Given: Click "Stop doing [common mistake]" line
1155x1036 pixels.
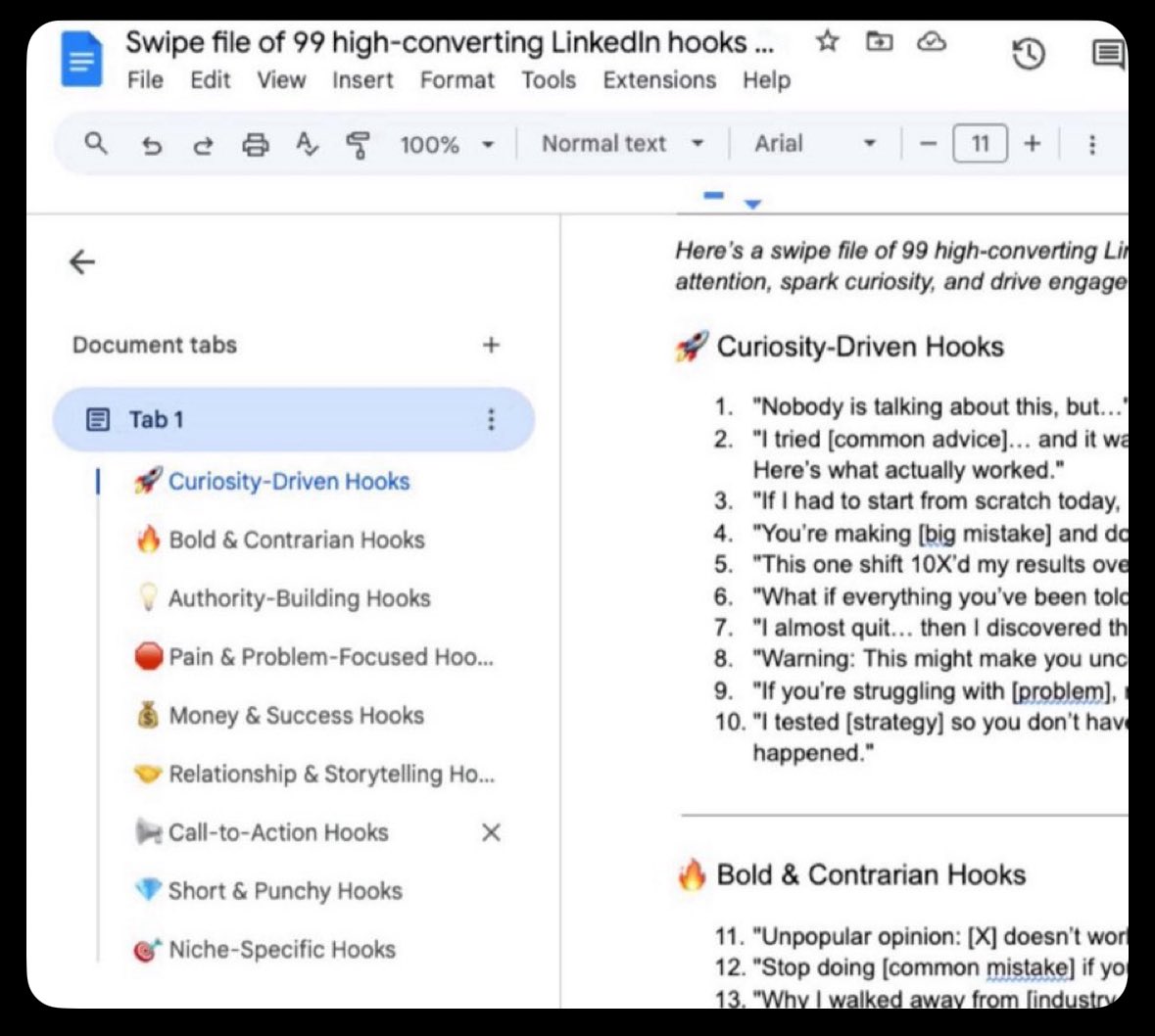Looking at the screenshot, I should [x=940, y=966].
